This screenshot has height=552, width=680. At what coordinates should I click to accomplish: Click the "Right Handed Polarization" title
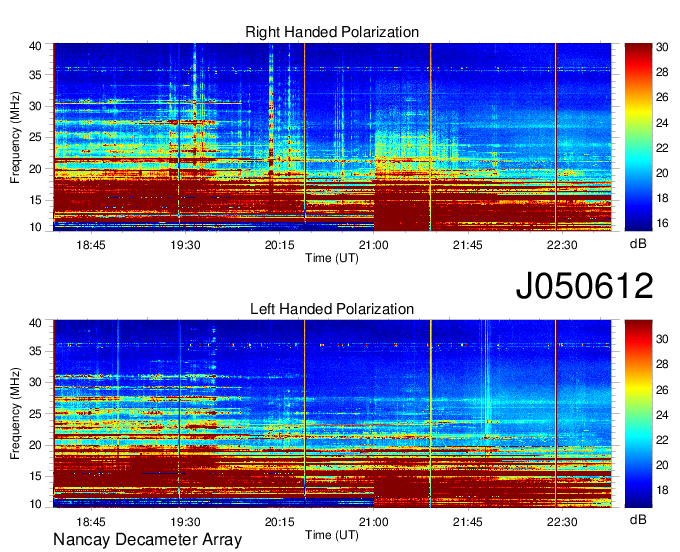click(332, 32)
